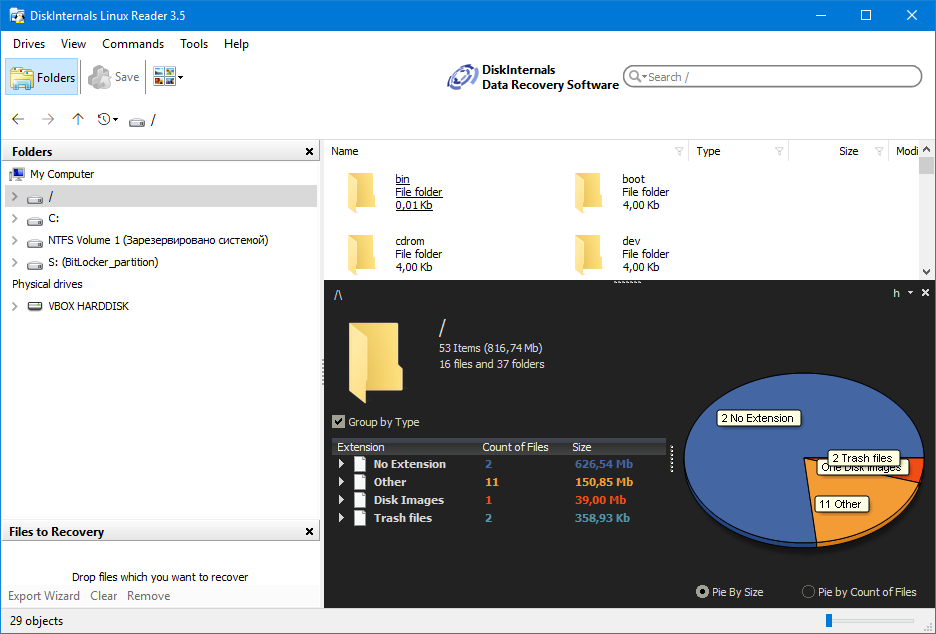Image resolution: width=936 pixels, height=634 pixels.
Task: Click into the Search field
Action: pyautogui.click(x=780, y=77)
